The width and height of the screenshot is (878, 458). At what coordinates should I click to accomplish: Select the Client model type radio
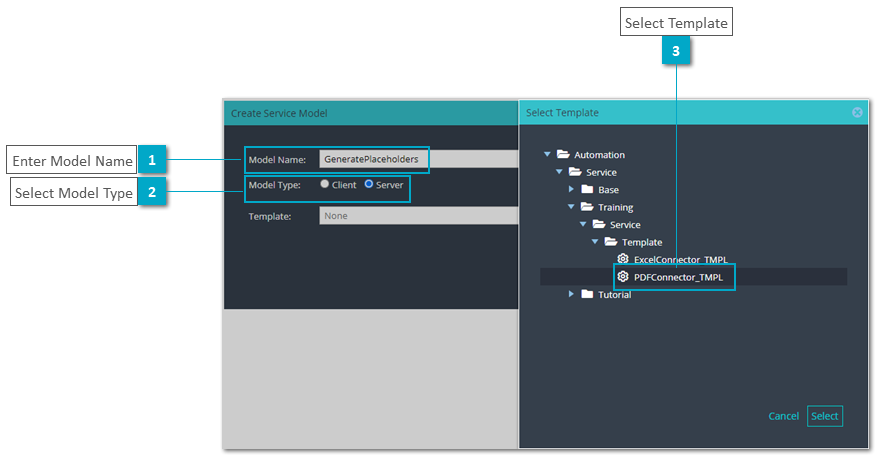tap(325, 184)
